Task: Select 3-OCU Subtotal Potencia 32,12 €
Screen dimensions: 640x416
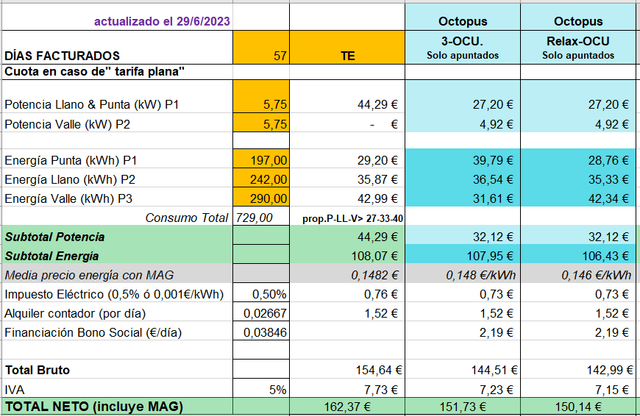Action: click(463, 236)
